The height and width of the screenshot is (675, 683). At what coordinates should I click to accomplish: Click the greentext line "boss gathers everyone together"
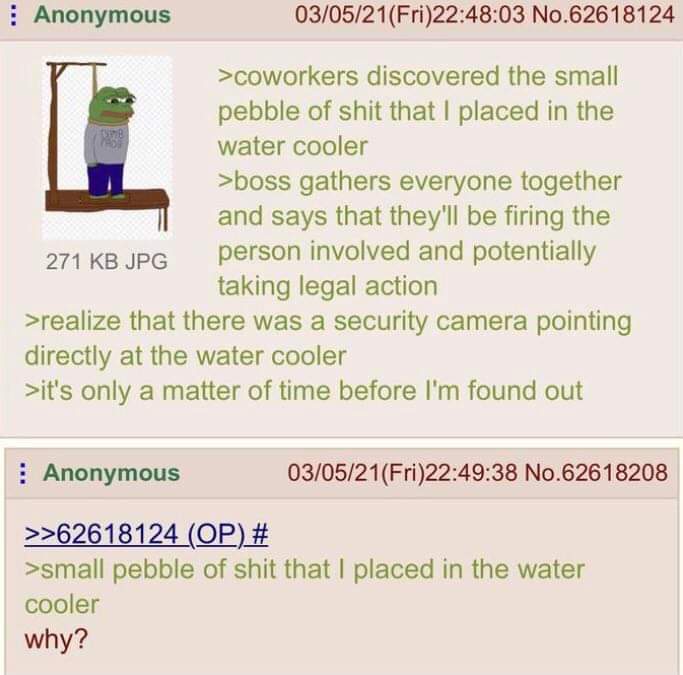coord(420,234)
